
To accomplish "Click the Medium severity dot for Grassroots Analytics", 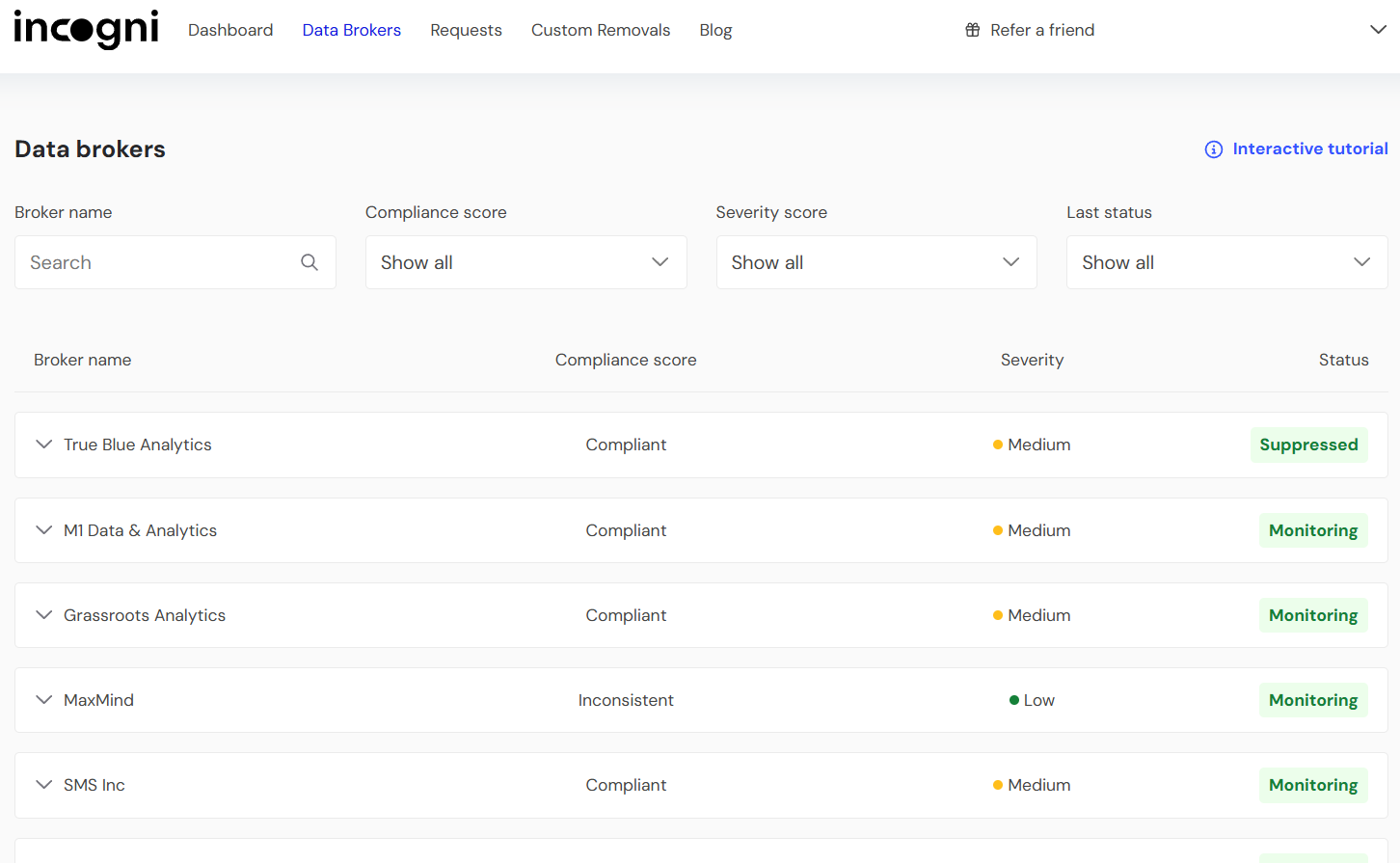I will pyautogui.click(x=996, y=615).
